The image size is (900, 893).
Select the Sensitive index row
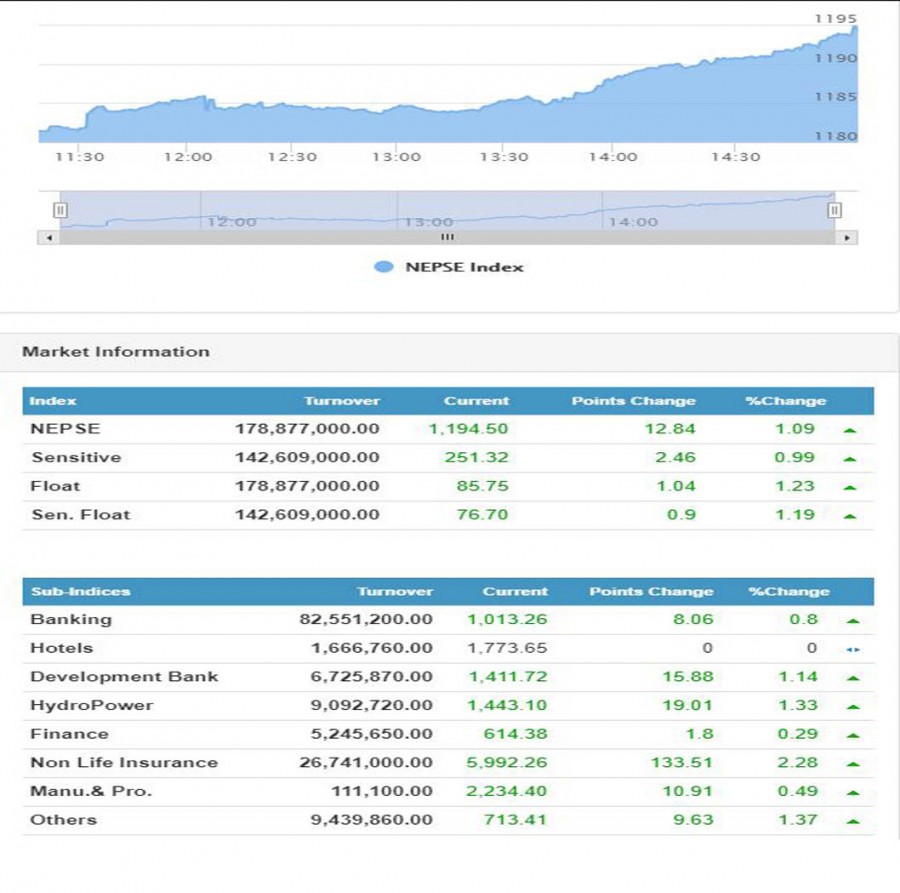click(76, 458)
